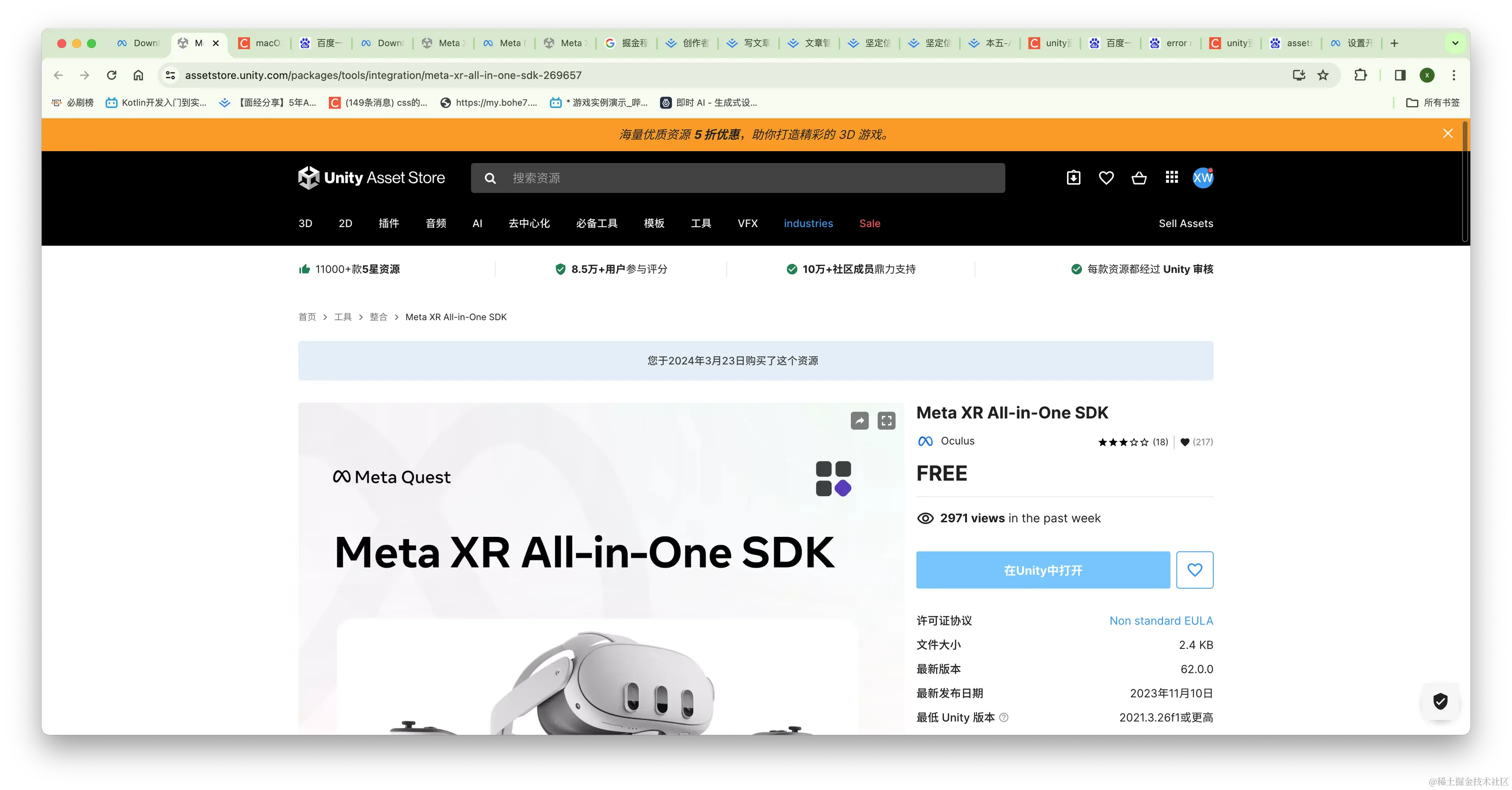
Task: Open the apps grid icon in header
Action: (x=1171, y=178)
